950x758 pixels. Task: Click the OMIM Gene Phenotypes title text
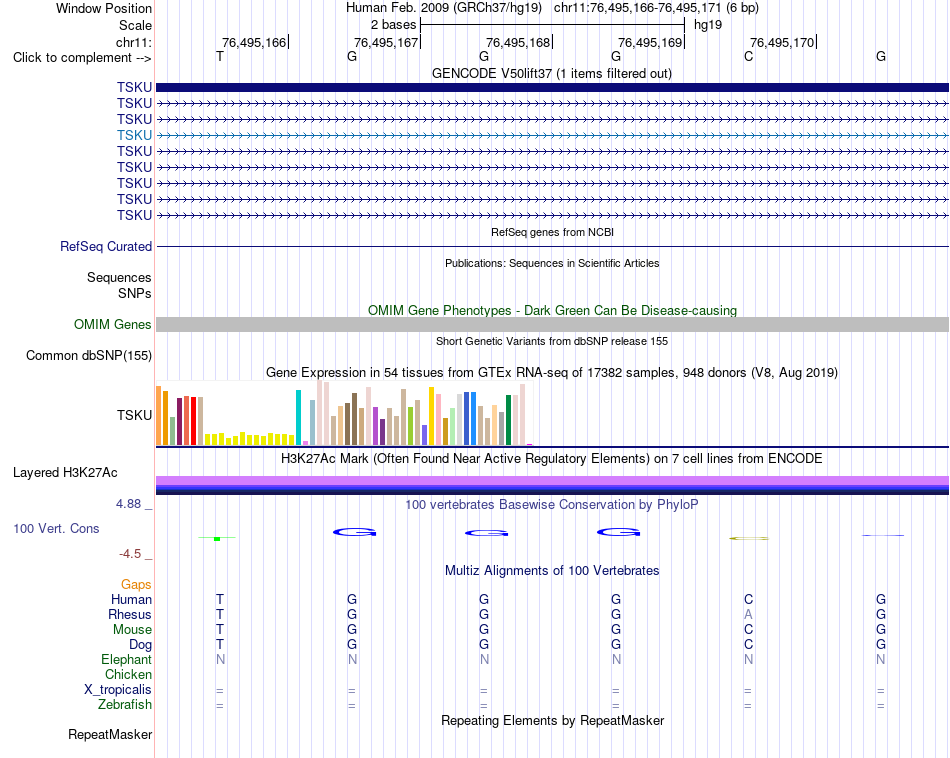pyautogui.click(x=552, y=310)
